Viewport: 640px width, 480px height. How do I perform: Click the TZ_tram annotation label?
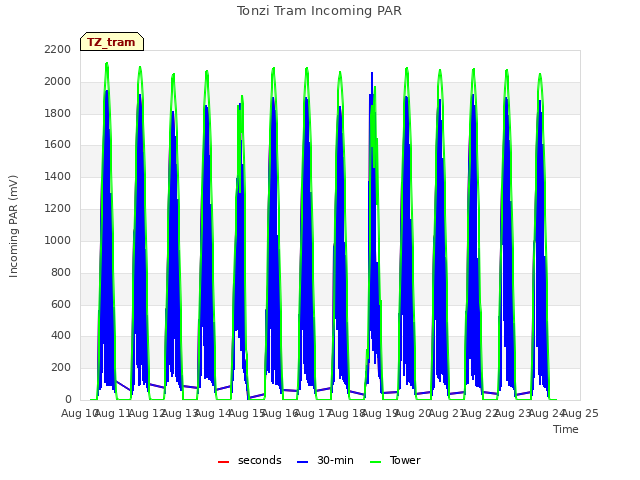[x=112, y=42]
